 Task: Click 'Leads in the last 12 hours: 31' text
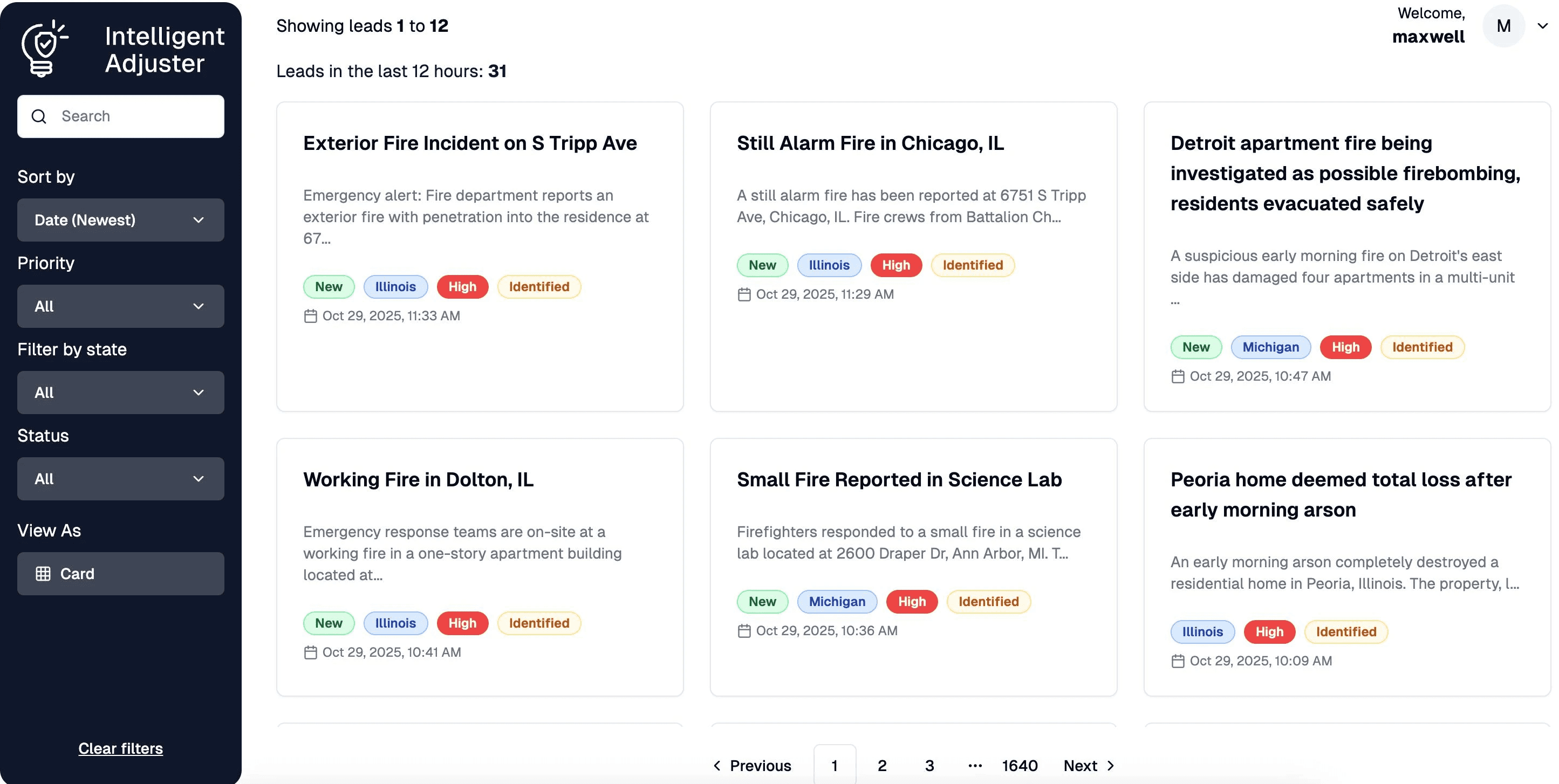392,71
